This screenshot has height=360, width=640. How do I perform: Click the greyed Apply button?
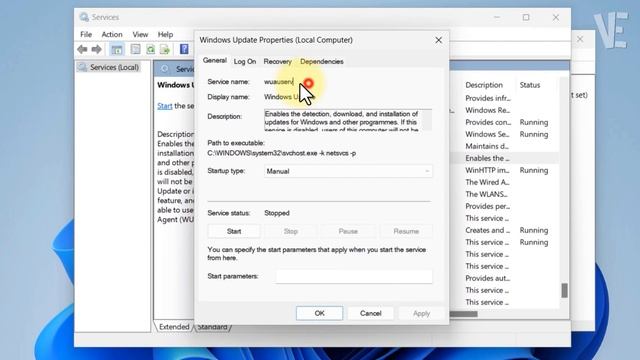tap(421, 313)
